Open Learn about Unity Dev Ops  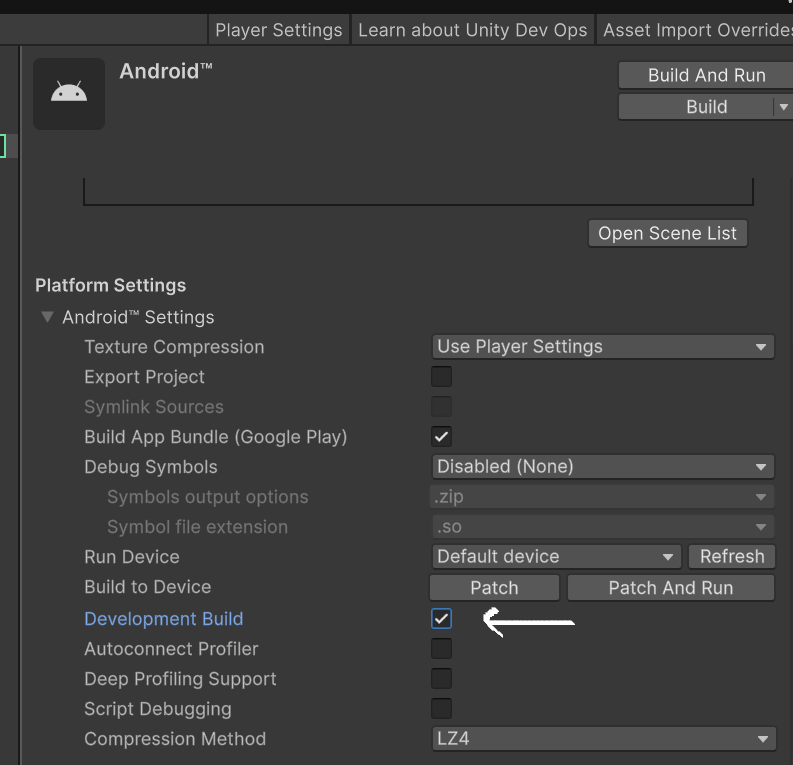472,30
